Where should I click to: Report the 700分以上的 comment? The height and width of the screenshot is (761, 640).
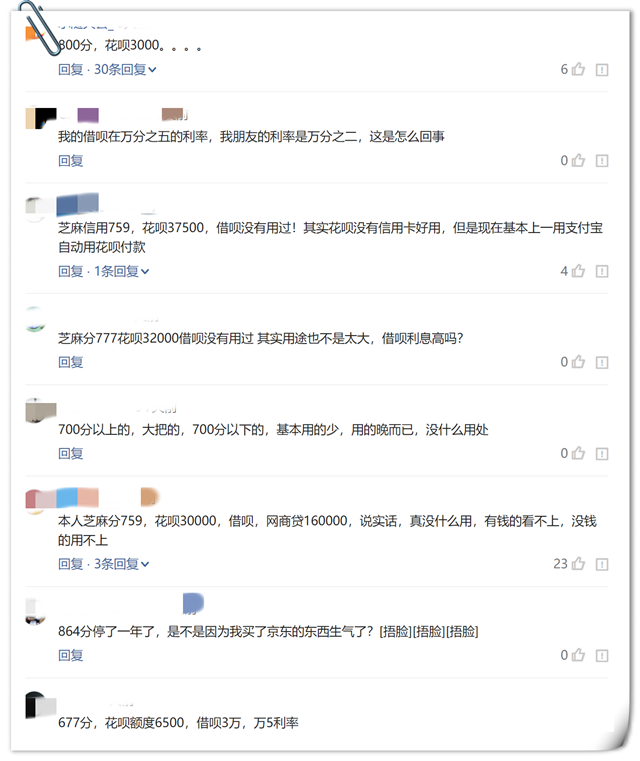tap(602, 454)
